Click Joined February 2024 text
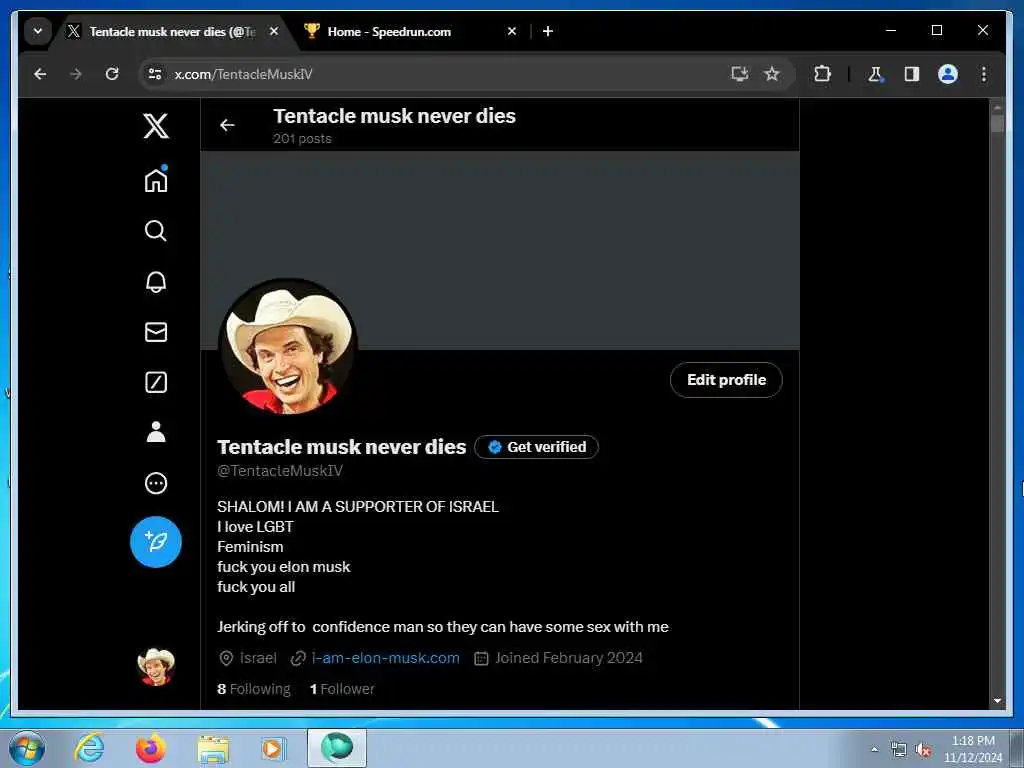1024x768 pixels. [x=568, y=658]
